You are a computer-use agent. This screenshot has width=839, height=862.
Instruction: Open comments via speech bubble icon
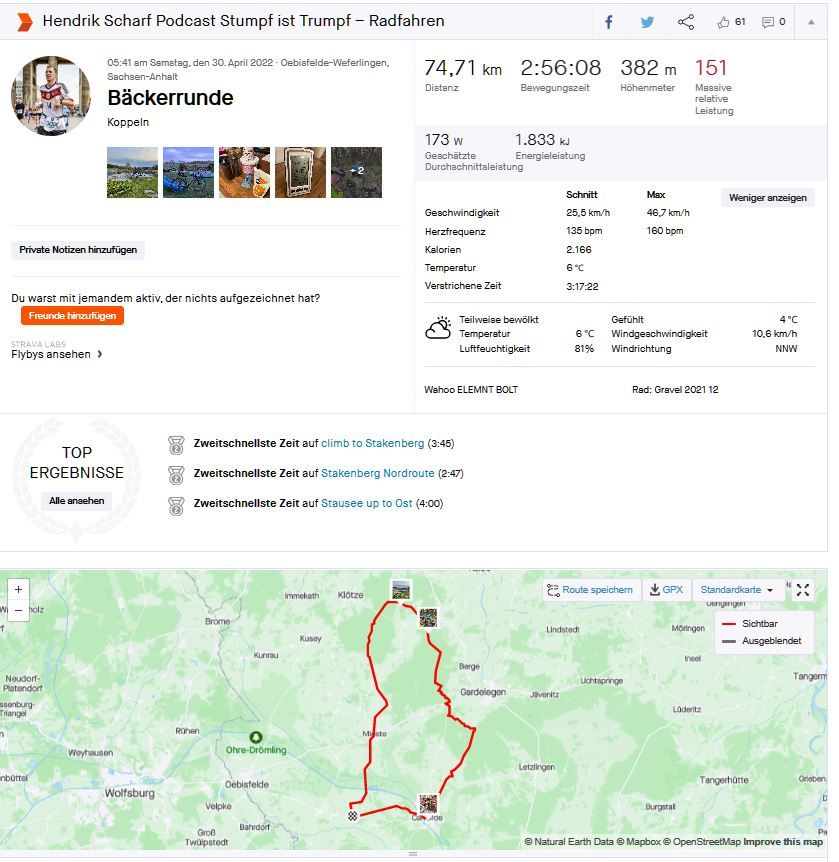tap(768, 22)
